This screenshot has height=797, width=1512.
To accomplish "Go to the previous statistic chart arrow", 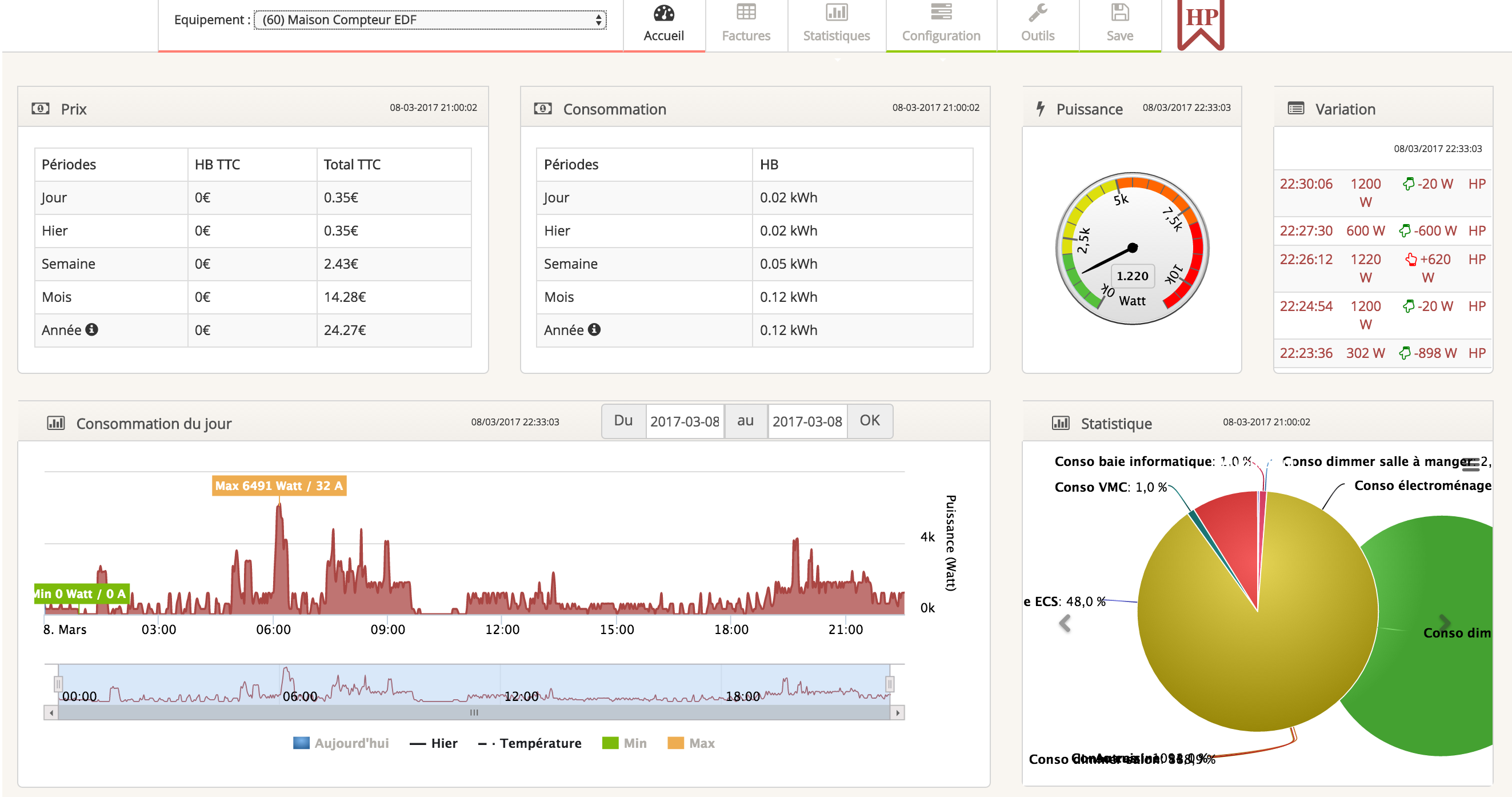I will 1065,623.
